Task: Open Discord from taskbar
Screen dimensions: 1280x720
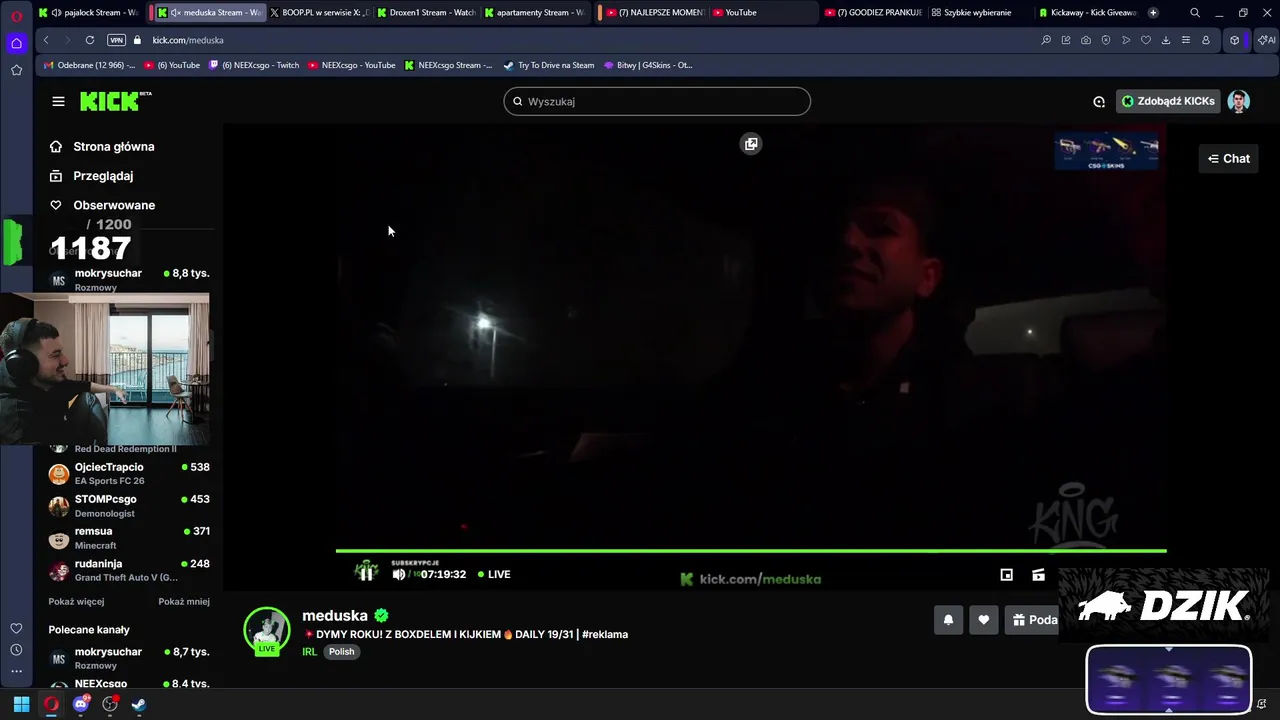Action: pos(81,704)
